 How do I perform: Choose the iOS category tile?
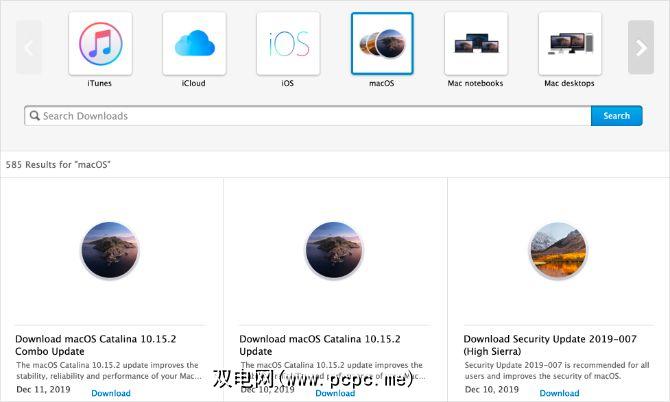pos(288,44)
